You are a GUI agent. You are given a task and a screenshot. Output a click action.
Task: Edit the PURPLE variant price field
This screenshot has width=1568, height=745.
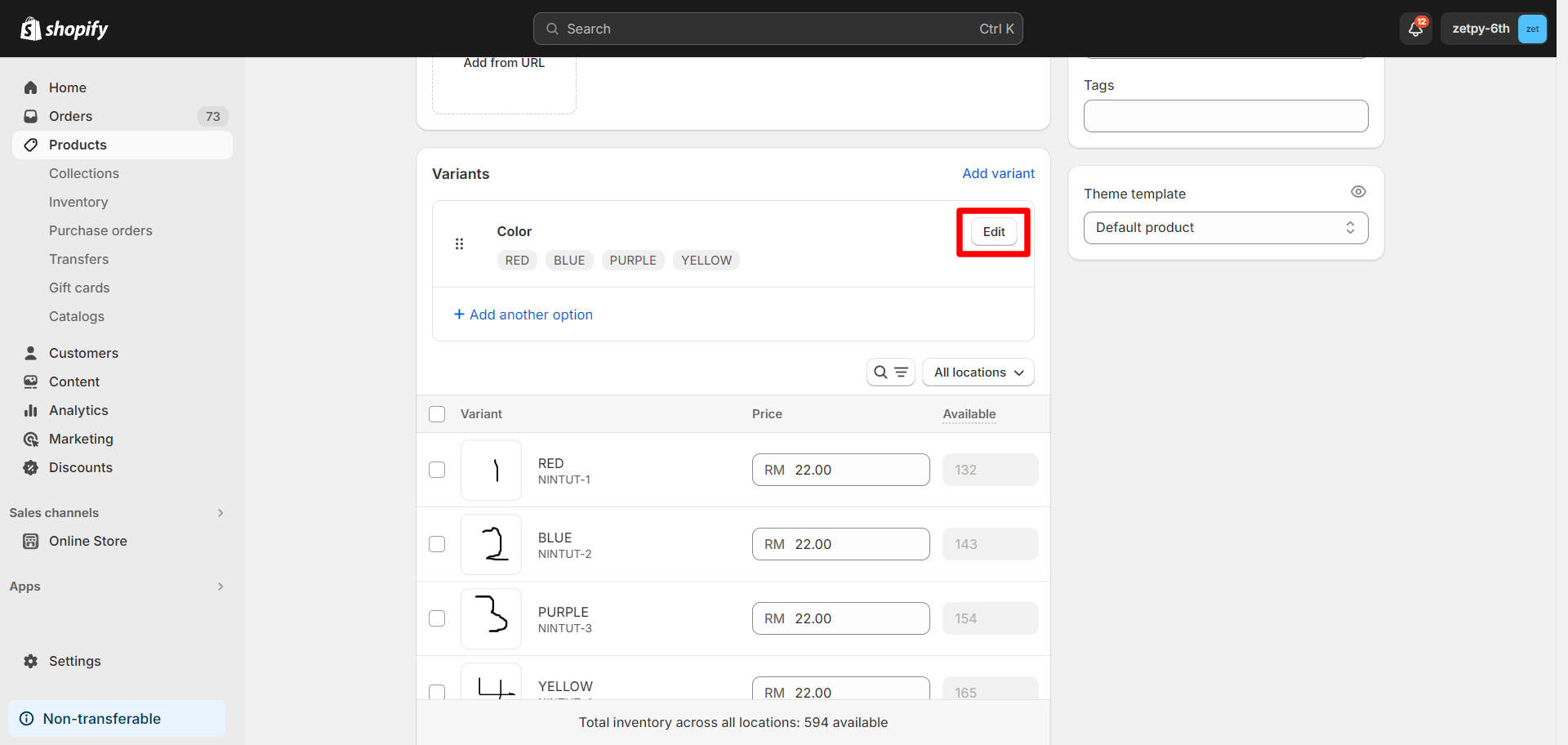click(x=840, y=618)
